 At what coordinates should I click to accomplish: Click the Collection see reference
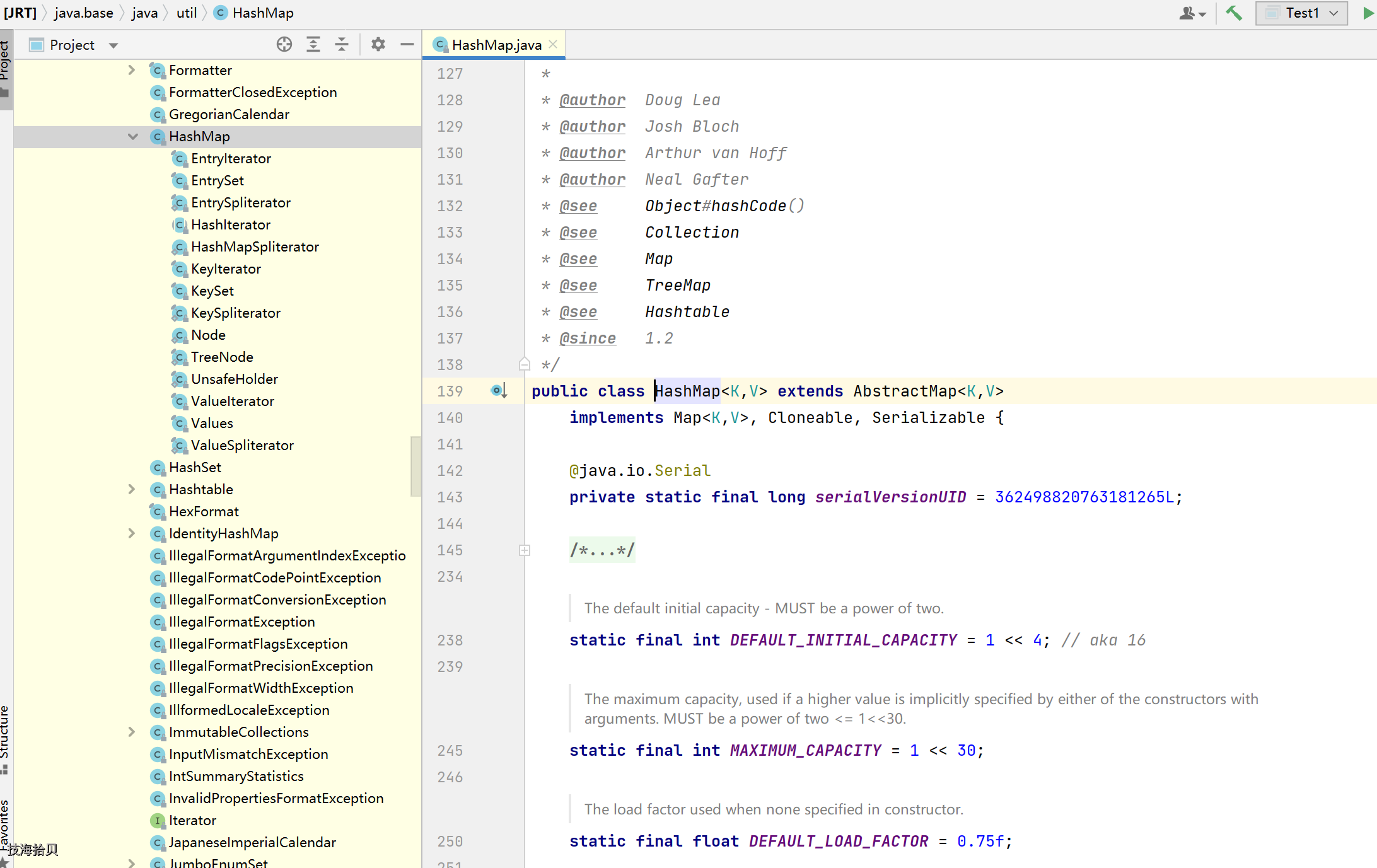(692, 232)
